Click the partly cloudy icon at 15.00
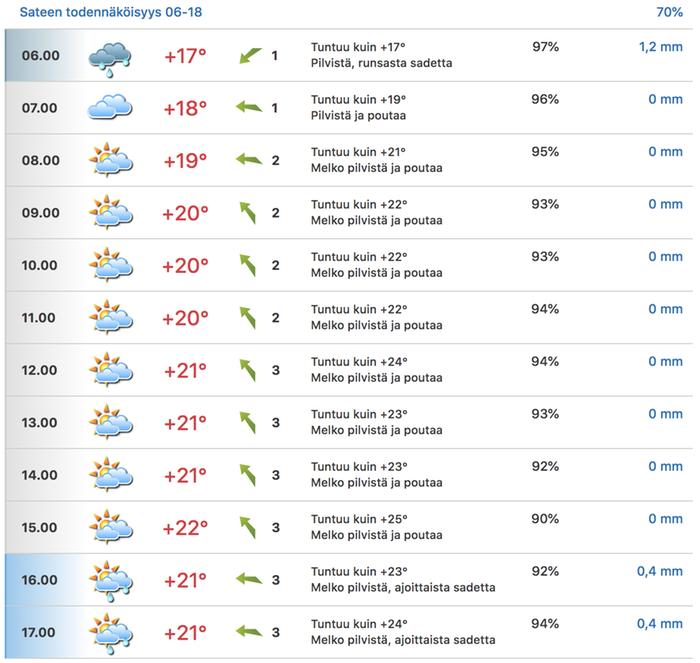 110,527
